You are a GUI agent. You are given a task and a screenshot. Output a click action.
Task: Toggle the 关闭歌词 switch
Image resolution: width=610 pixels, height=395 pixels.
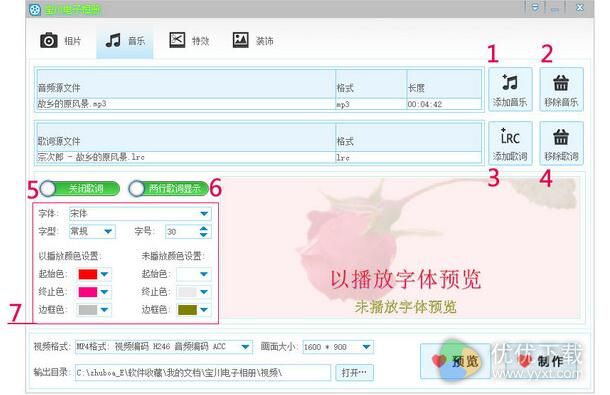[x=80, y=189]
